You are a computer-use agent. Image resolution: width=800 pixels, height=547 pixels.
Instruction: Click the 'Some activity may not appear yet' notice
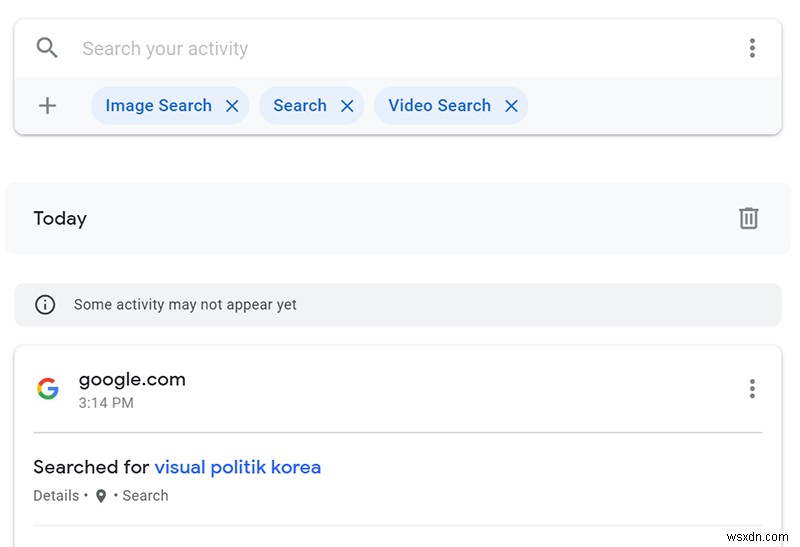(x=185, y=305)
